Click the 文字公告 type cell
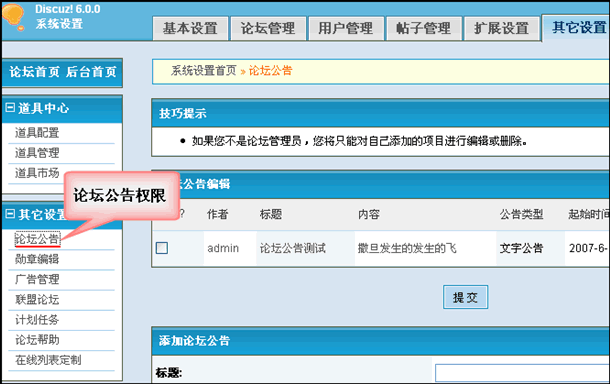610x384 pixels. (x=521, y=248)
